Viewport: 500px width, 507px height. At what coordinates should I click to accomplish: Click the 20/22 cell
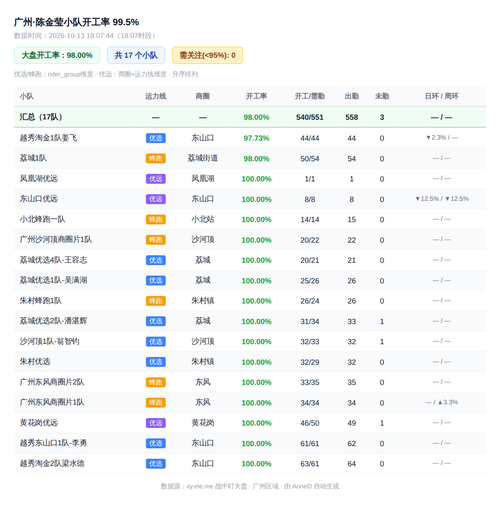click(310, 240)
